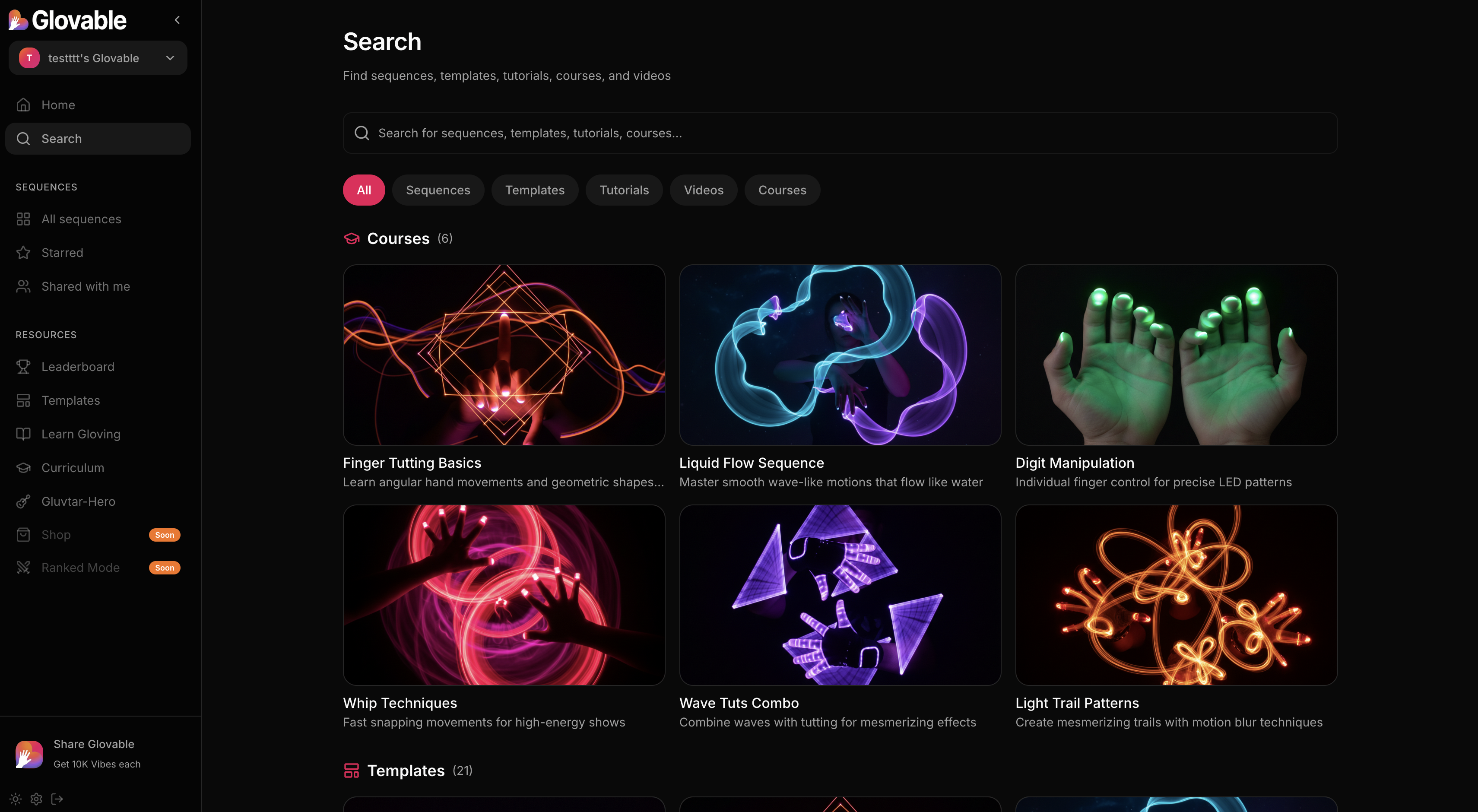Open Starred sequences via the star icon
Image resolution: width=1478 pixels, height=812 pixels.
(23, 253)
